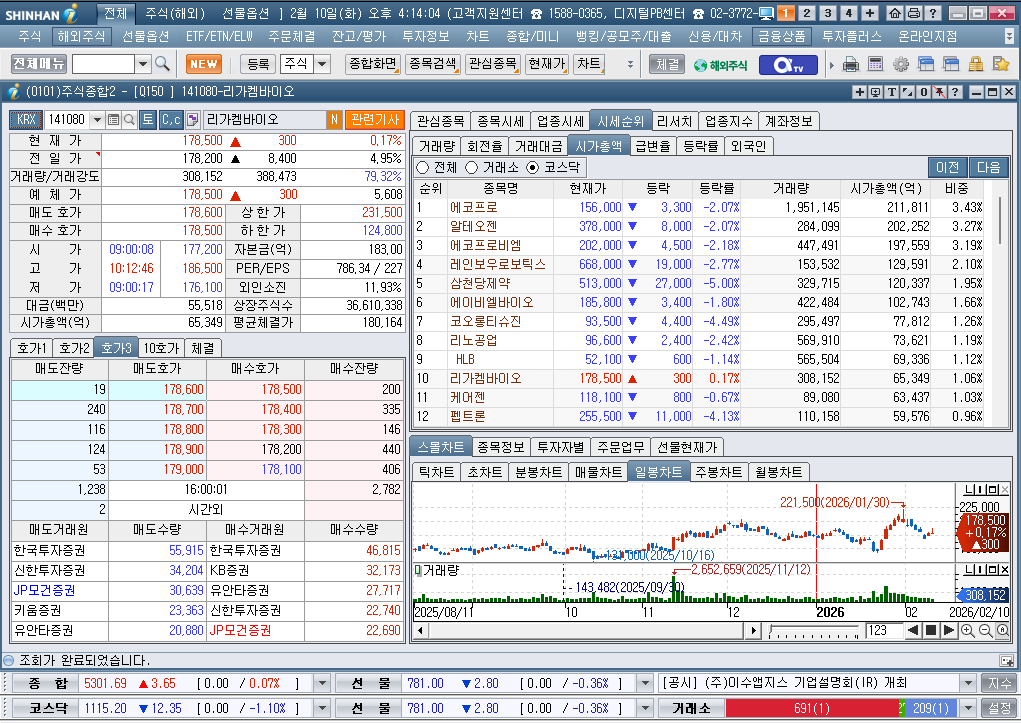Click the printer icon in title bar
Viewport: 1021px width, 723px height.
(x=914, y=13)
